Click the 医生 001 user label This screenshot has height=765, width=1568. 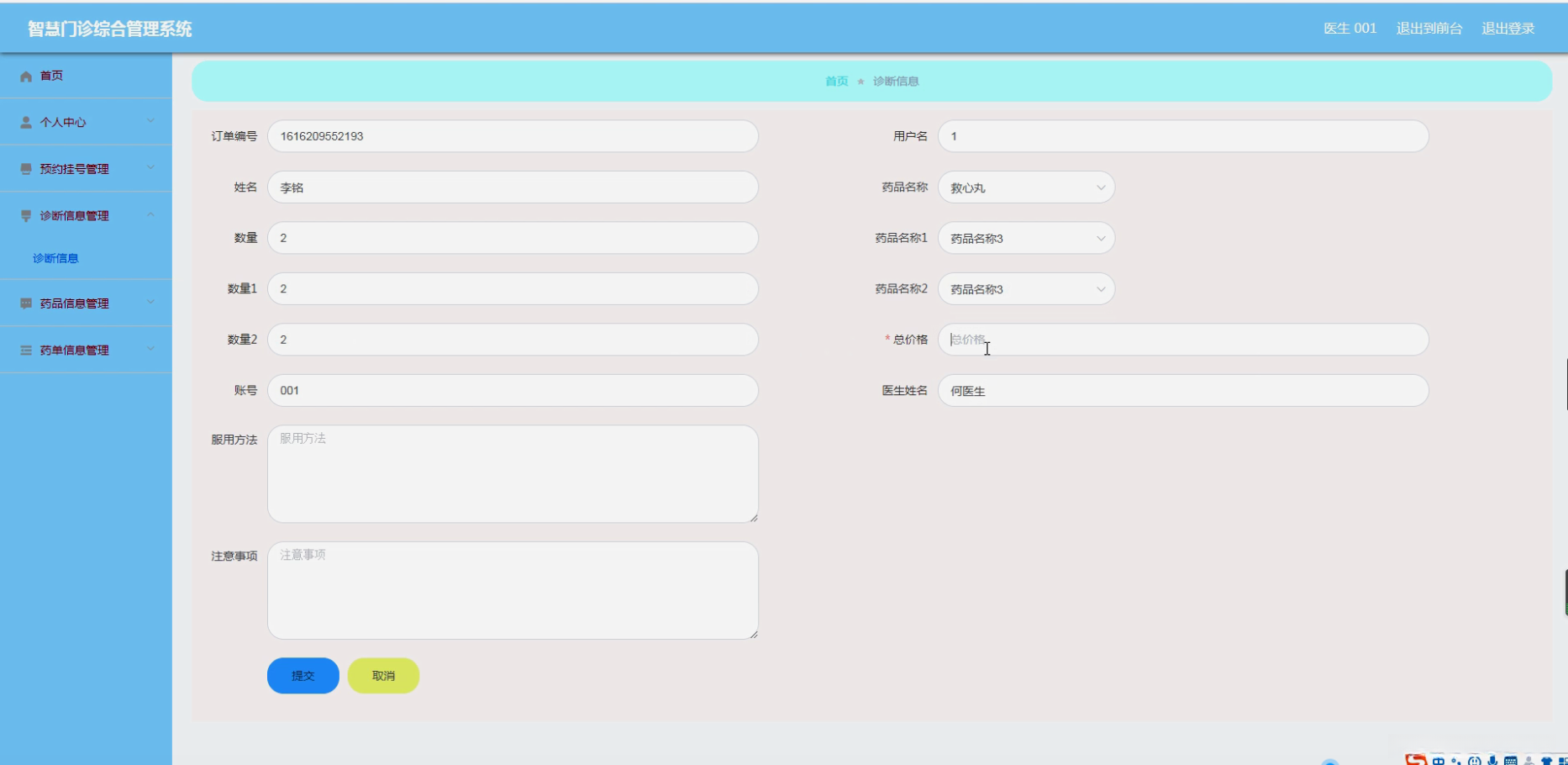click(x=1350, y=29)
